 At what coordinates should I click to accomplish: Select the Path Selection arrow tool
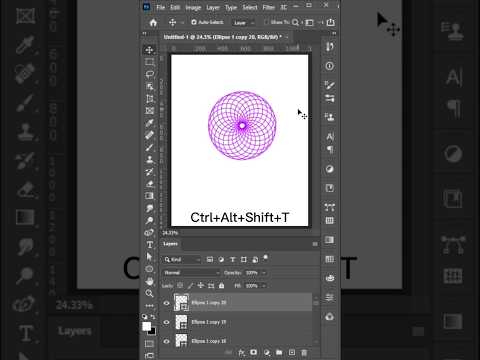click(x=149, y=257)
